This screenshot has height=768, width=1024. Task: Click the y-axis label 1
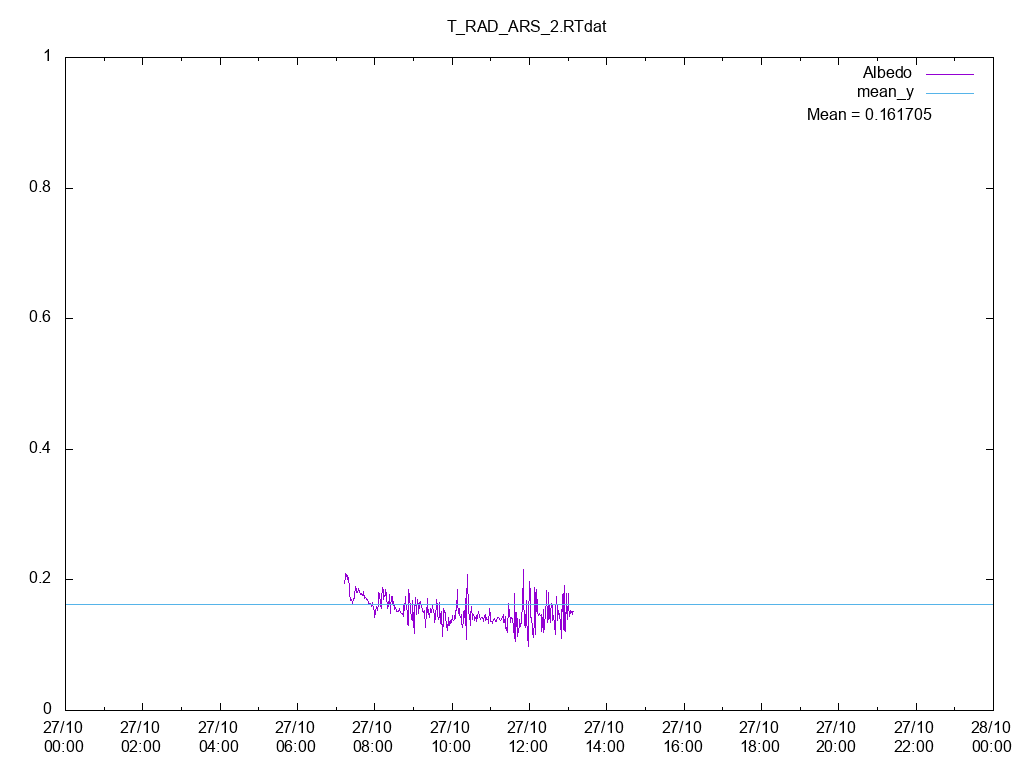pos(47,56)
